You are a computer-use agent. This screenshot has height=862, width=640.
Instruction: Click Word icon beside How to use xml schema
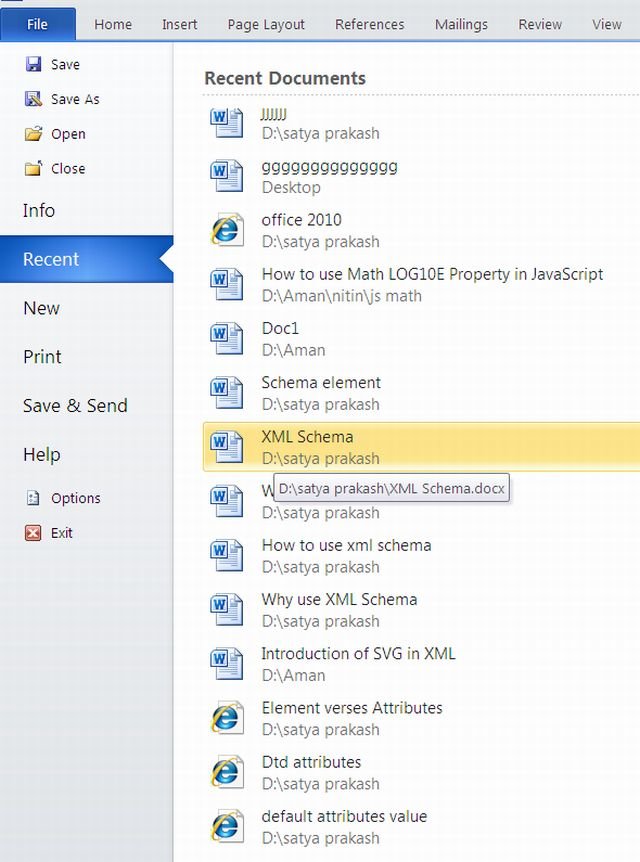click(227, 556)
